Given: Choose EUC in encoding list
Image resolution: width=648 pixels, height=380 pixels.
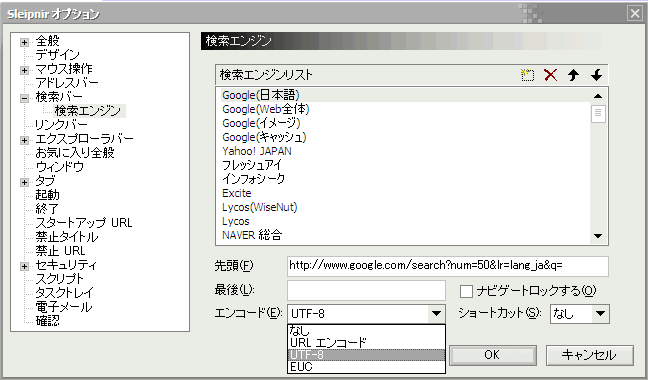Looking at the screenshot, I should tap(366, 366).
